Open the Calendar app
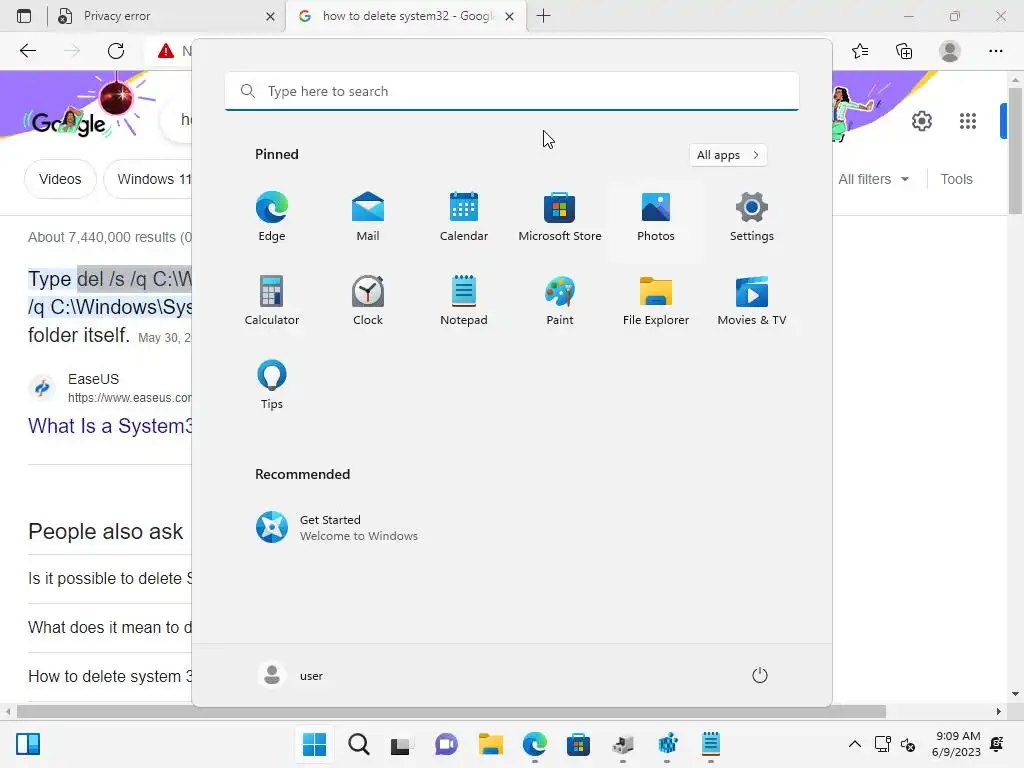 (464, 217)
